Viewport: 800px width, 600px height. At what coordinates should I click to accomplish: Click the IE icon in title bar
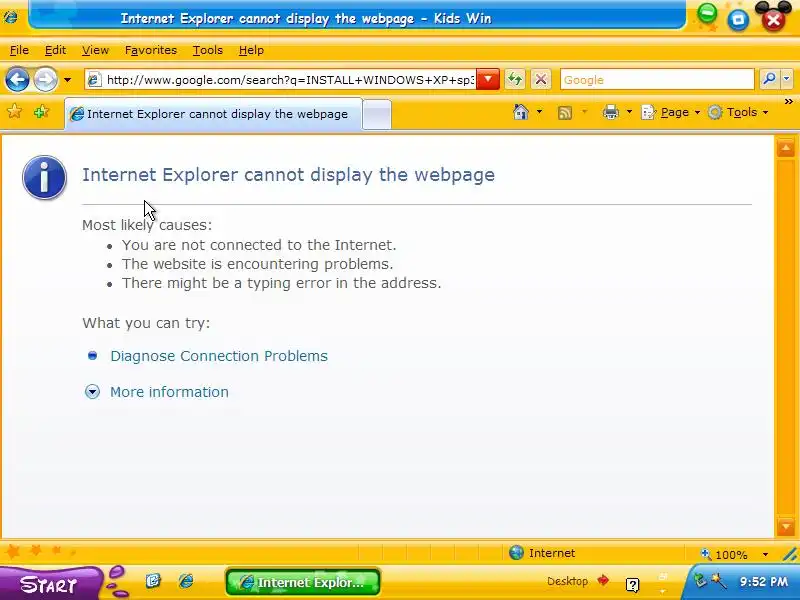(10, 17)
